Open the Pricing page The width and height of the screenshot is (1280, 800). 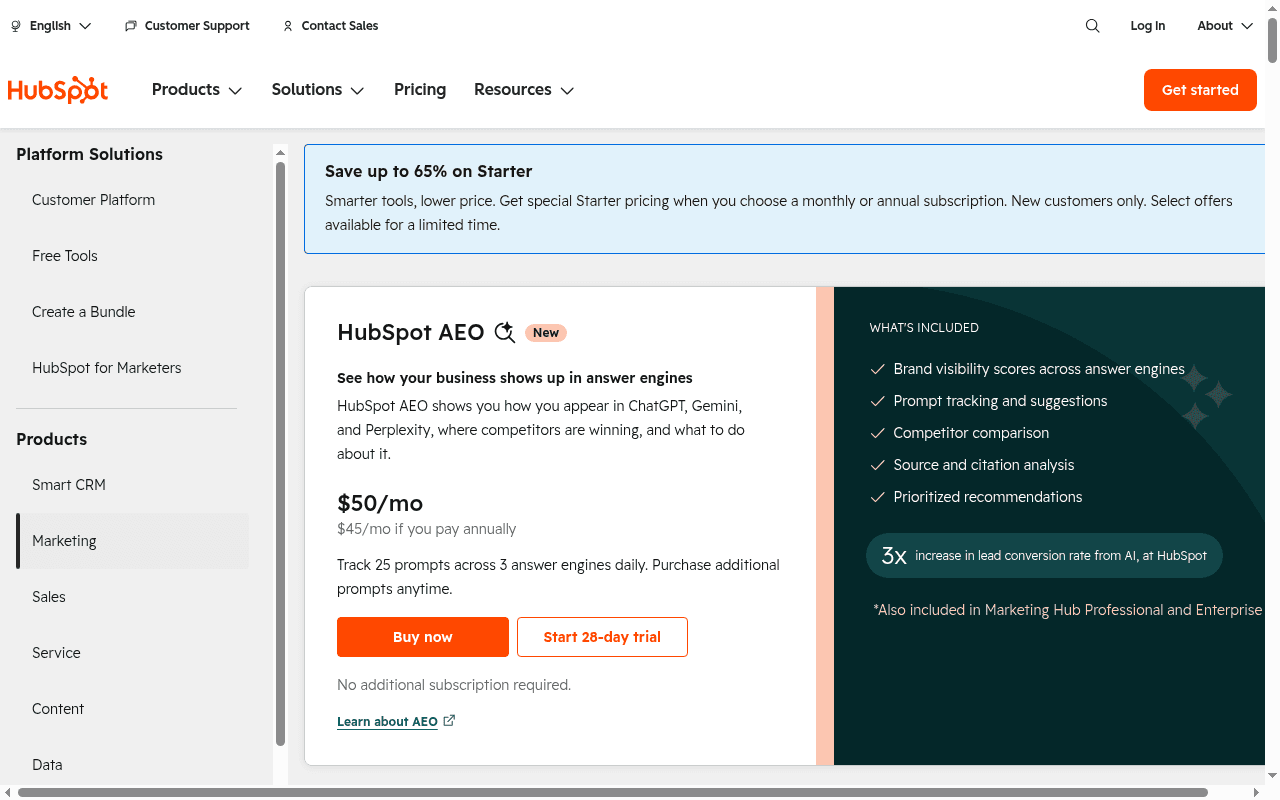tap(420, 90)
